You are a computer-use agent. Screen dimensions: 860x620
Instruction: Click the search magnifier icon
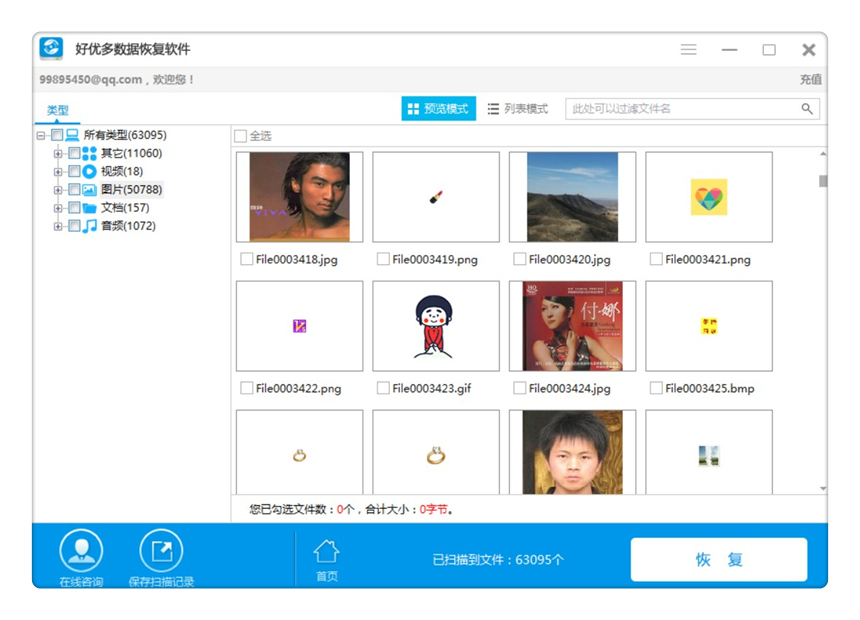point(807,108)
